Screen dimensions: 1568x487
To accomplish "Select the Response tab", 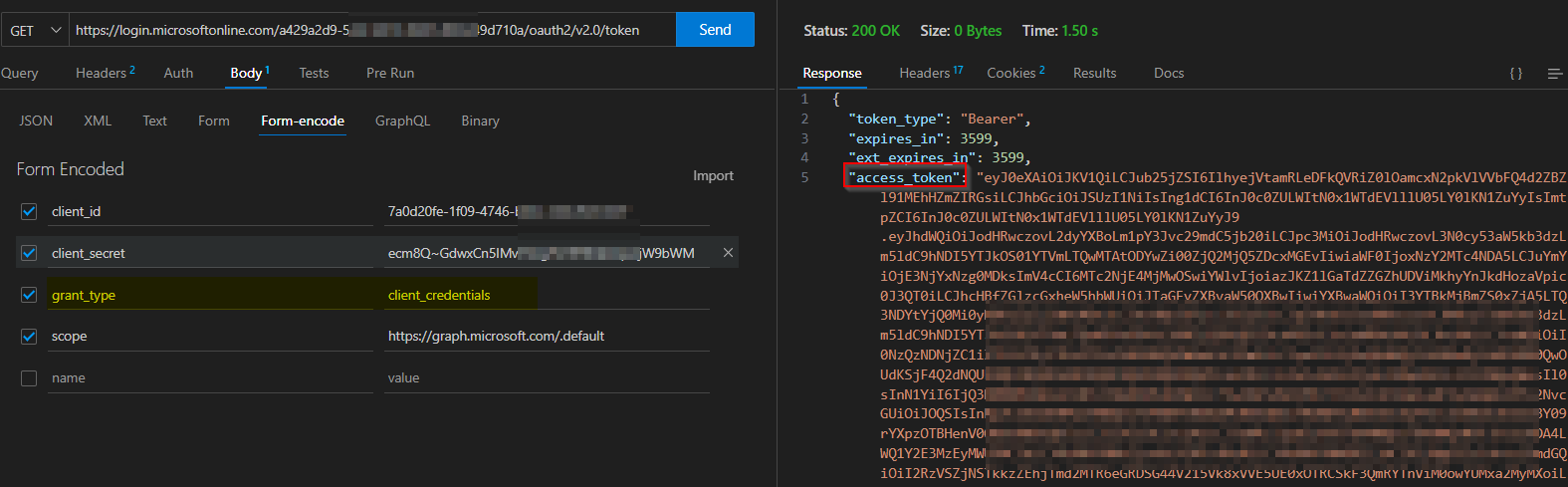I will pyautogui.click(x=832, y=73).
